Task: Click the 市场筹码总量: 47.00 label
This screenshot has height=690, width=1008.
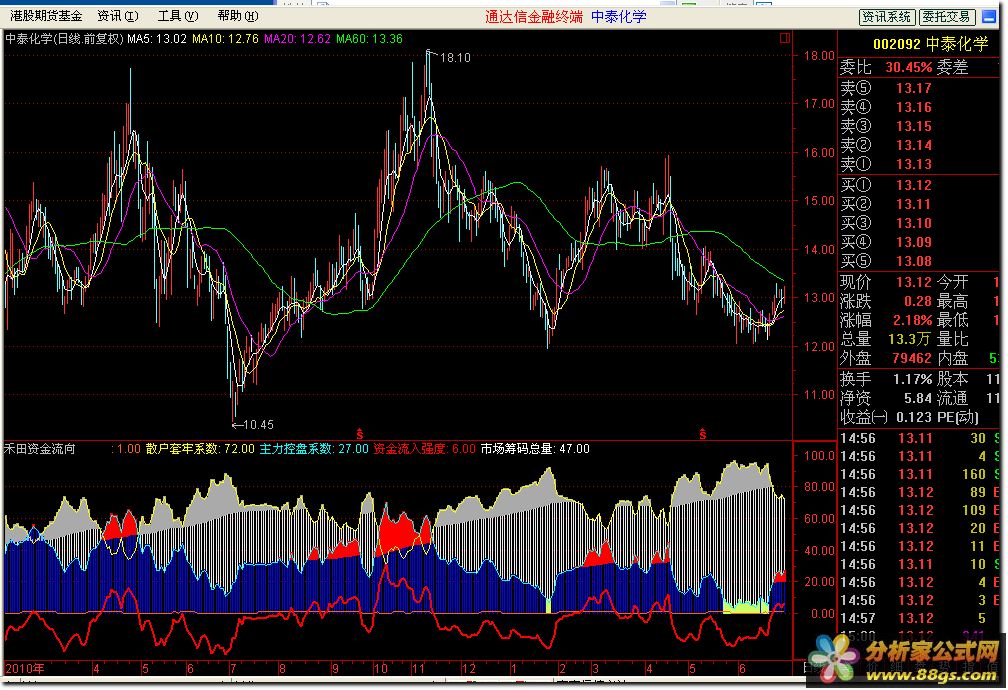Action: coord(535,449)
